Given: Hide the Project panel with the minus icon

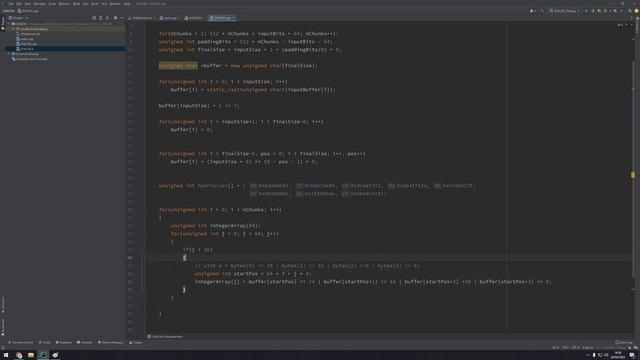Looking at the screenshot, I should click(x=122, y=18).
